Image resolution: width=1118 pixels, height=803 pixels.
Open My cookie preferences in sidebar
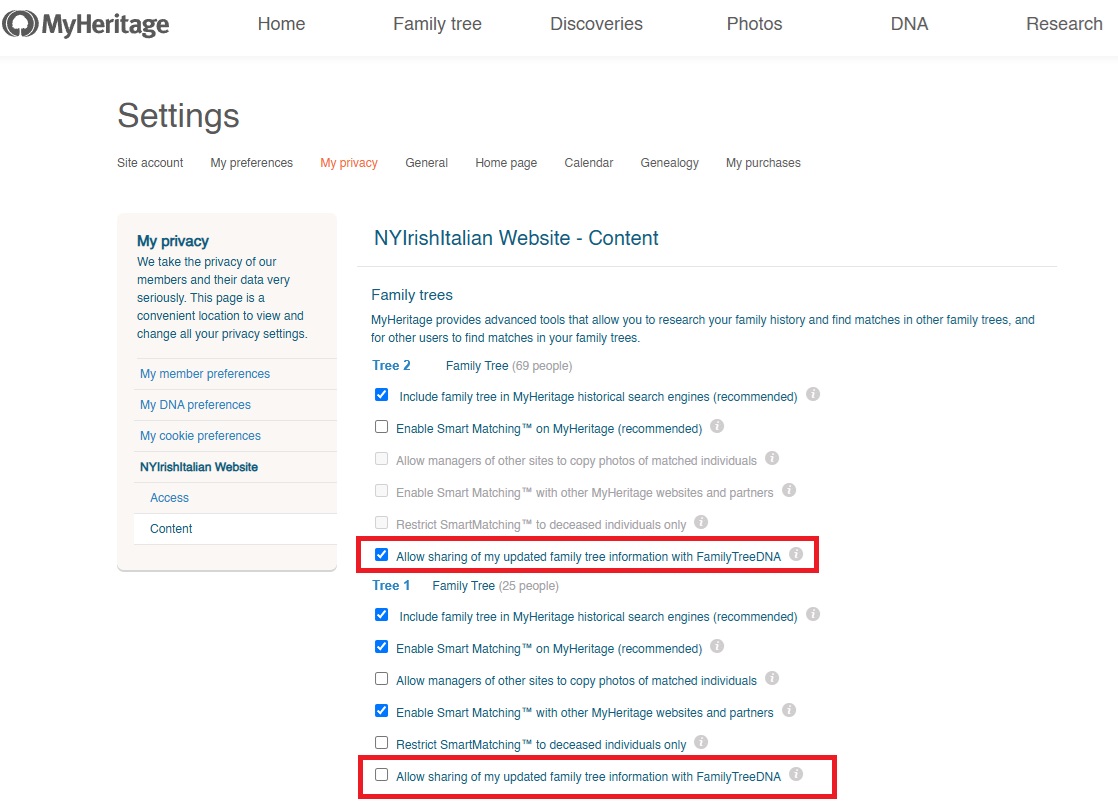coord(200,436)
